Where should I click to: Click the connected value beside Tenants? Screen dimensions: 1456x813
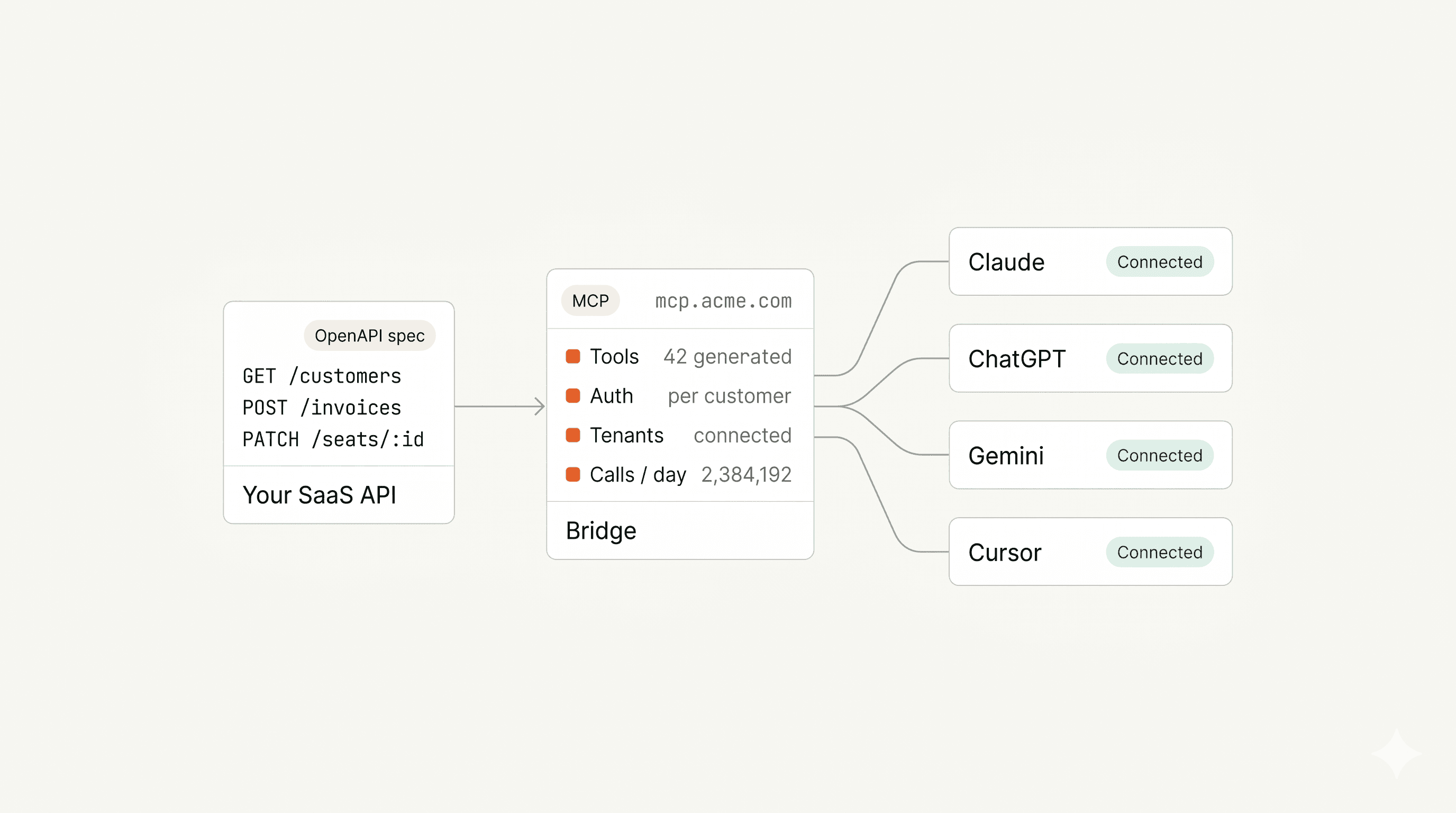(743, 435)
